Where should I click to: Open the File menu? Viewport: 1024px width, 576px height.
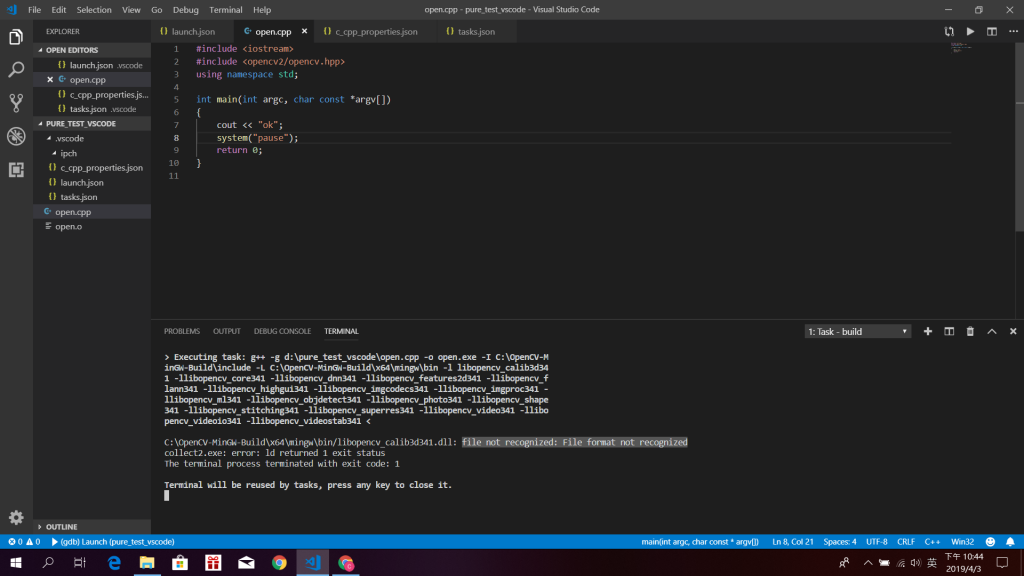[35, 10]
